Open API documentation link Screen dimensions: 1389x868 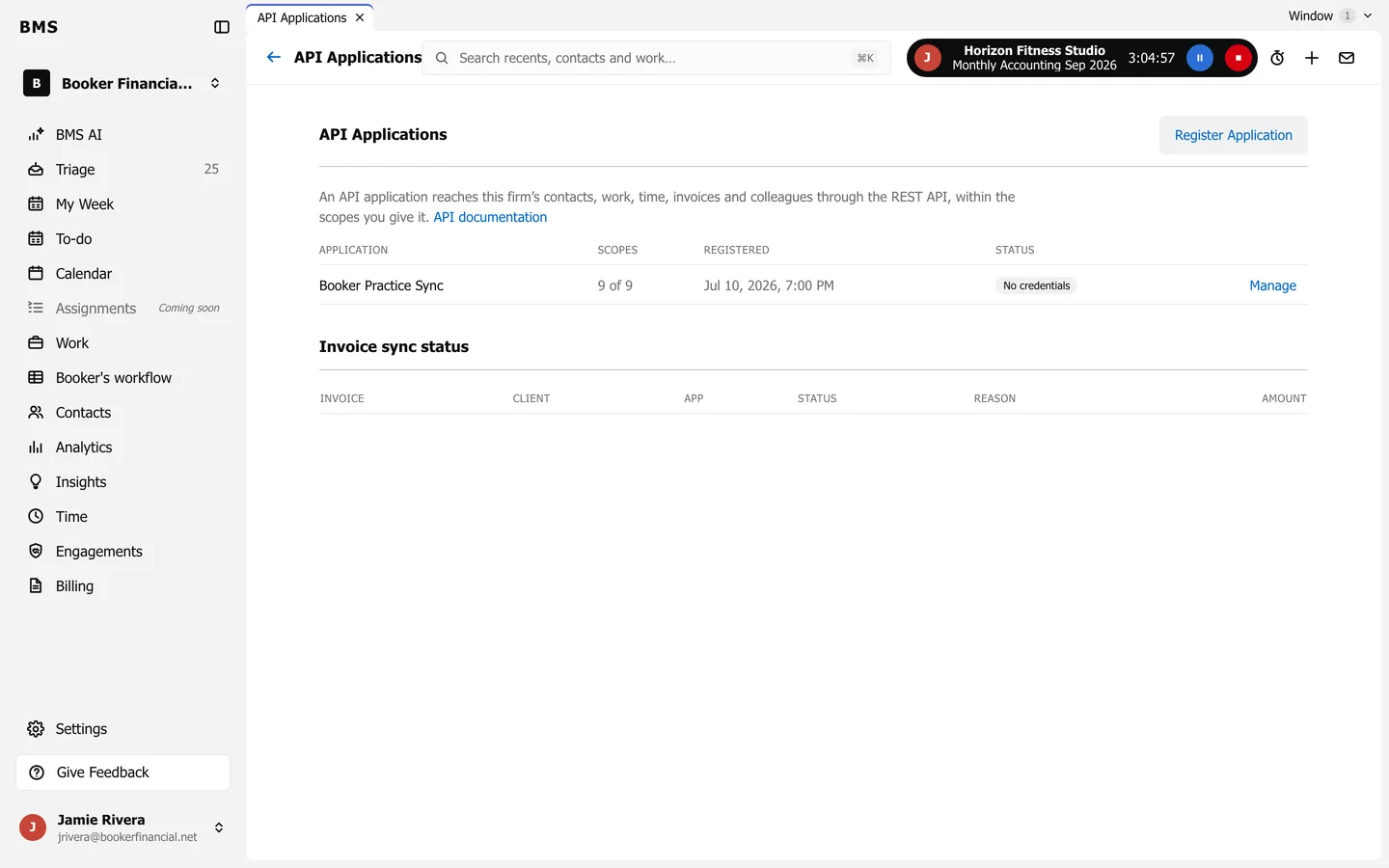tap(490, 218)
